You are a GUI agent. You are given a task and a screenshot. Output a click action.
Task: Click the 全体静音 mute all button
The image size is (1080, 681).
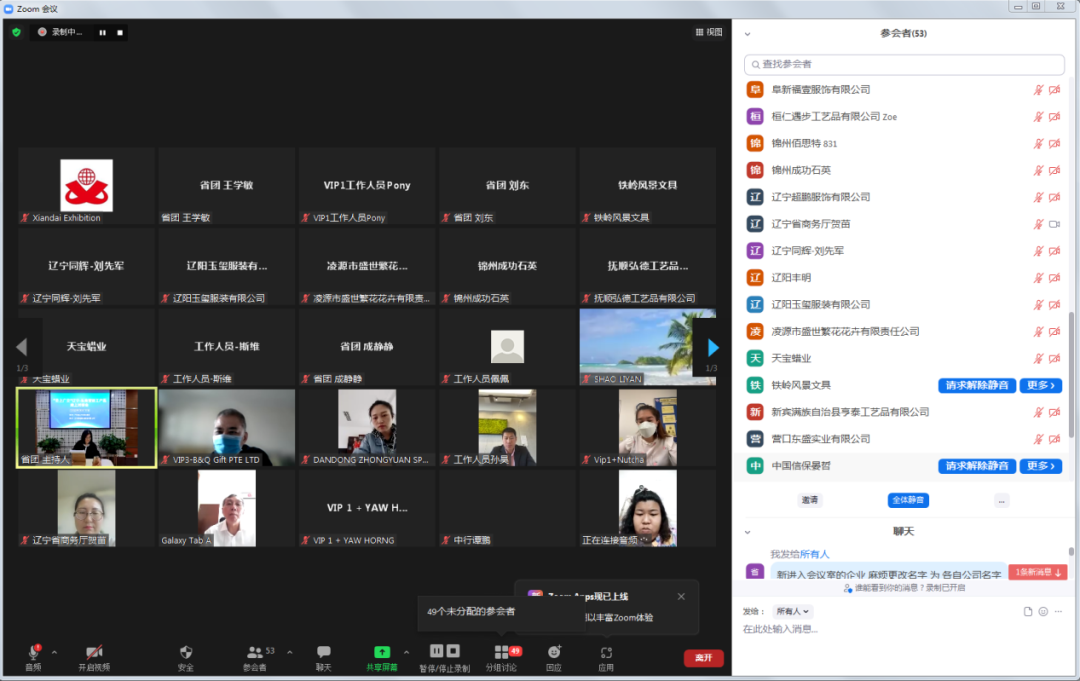908,500
